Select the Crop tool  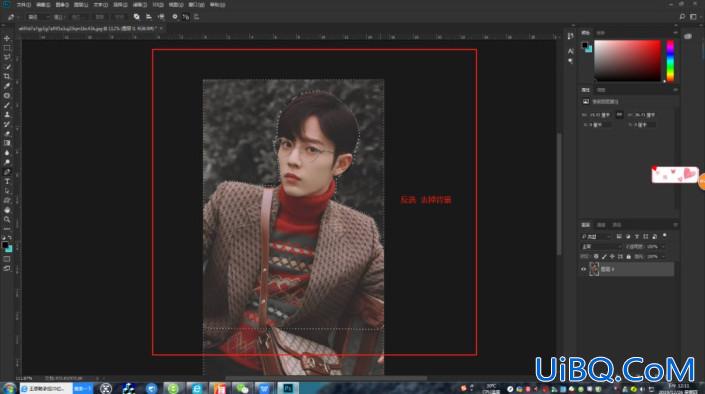7,76
